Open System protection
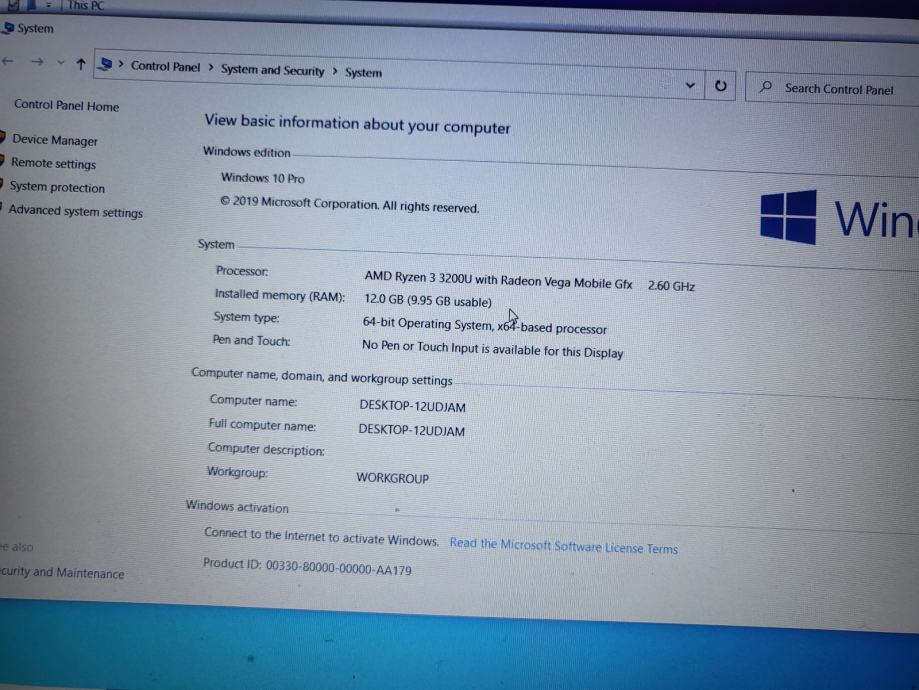Screen dimensions: 919x690 [x=57, y=187]
